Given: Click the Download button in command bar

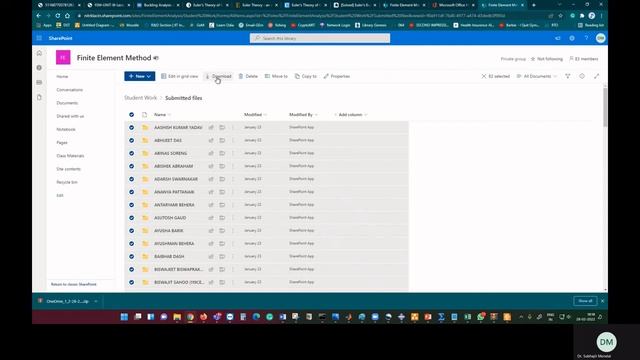Looking at the screenshot, I should [218, 76].
